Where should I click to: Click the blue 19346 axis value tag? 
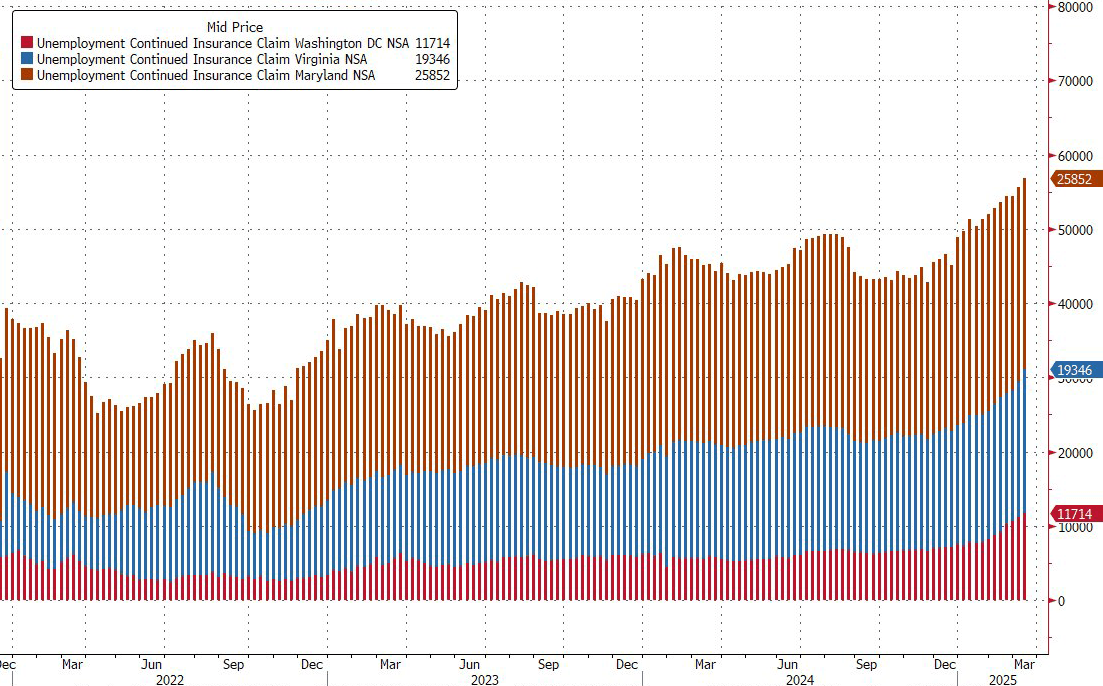[x=1076, y=370]
